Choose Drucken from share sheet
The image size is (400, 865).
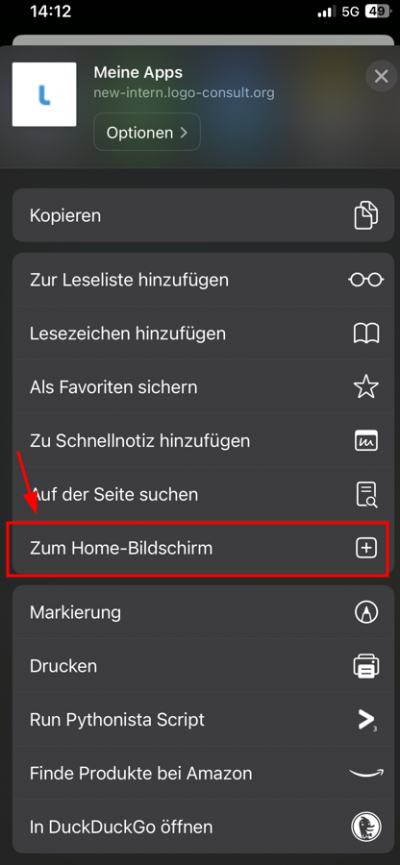coord(200,666)
